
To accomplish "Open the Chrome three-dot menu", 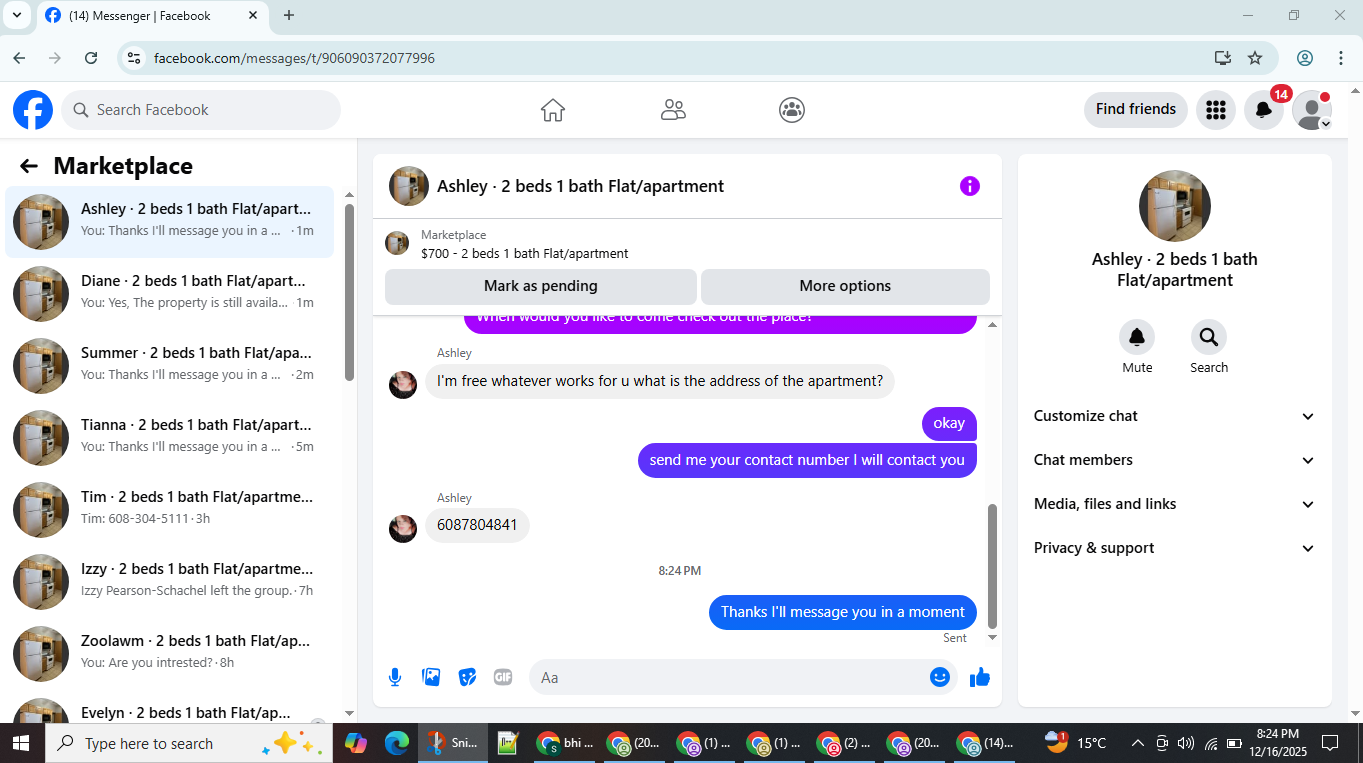I will click(1341, 58).
